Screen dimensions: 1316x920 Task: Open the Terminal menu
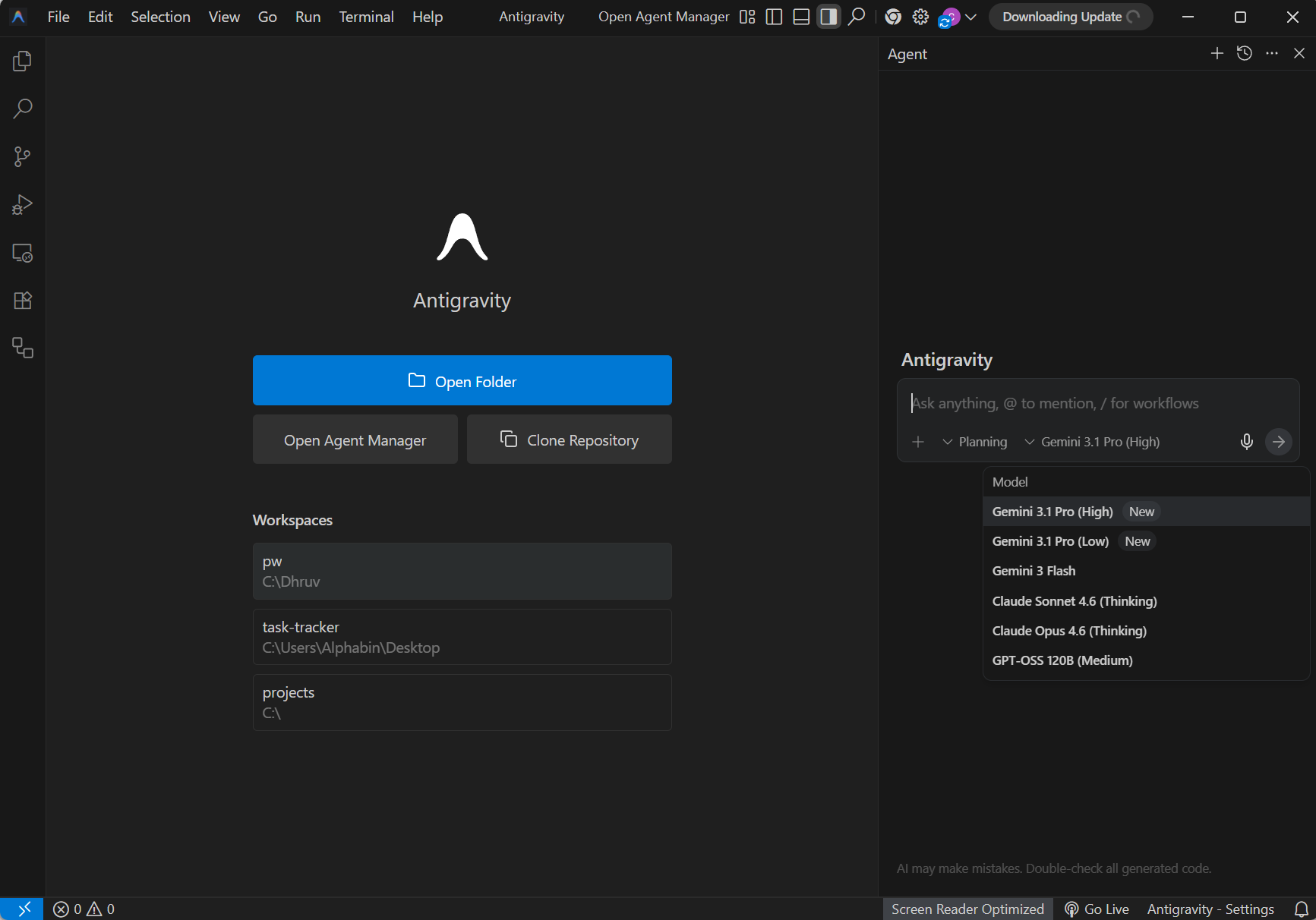click(x=366, y=17)
